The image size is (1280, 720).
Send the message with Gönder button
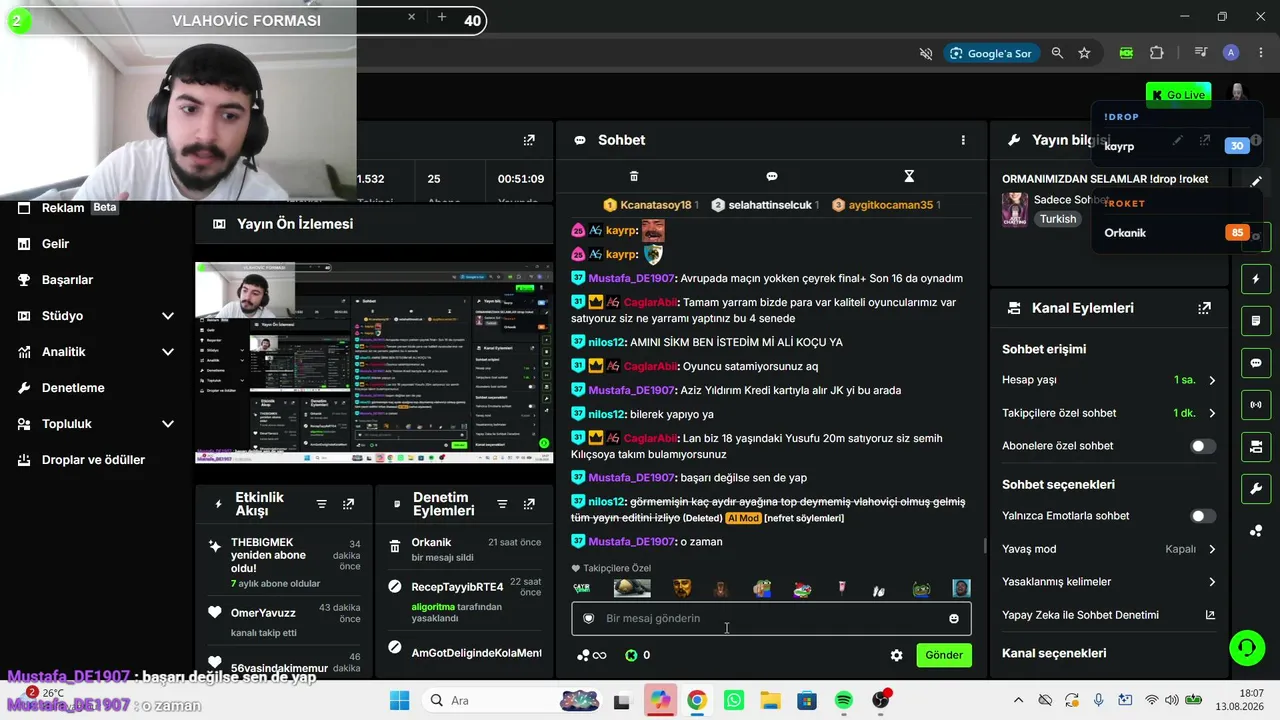[x=944, y=655]
